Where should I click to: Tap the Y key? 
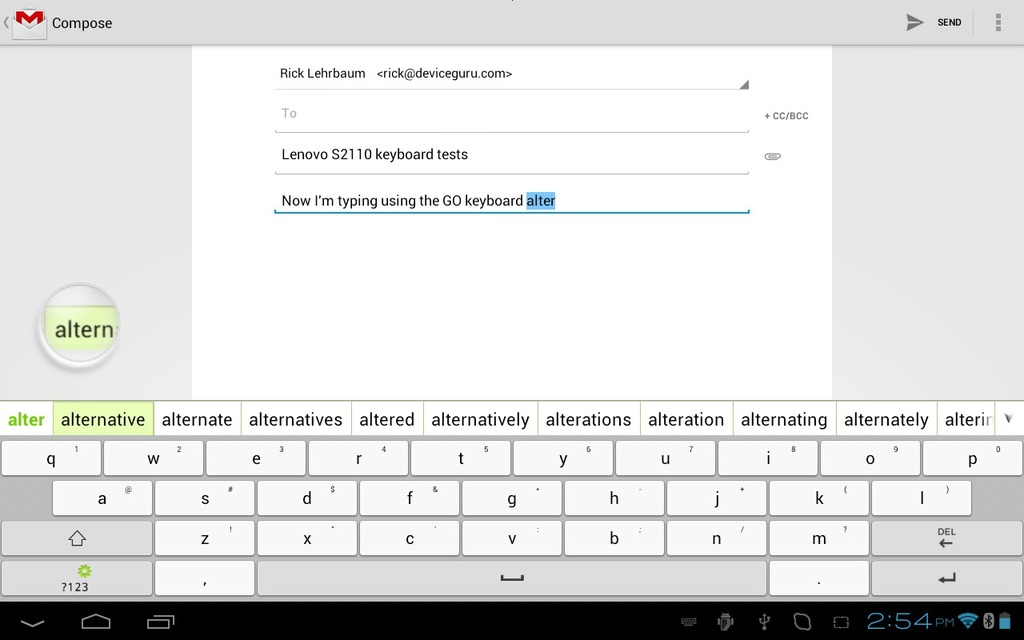[x=564, y=458]
